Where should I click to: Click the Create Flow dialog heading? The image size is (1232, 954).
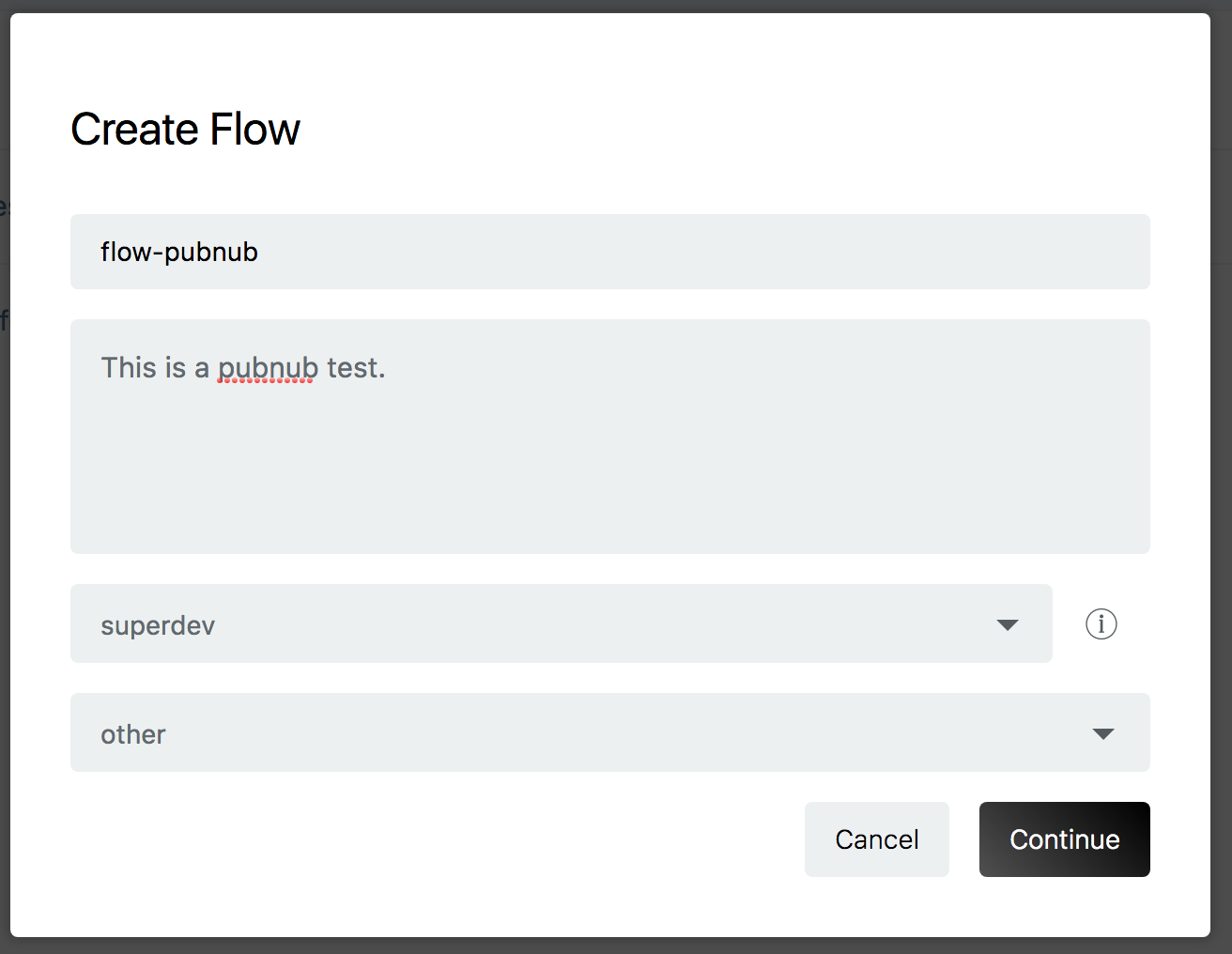[186, 130]
